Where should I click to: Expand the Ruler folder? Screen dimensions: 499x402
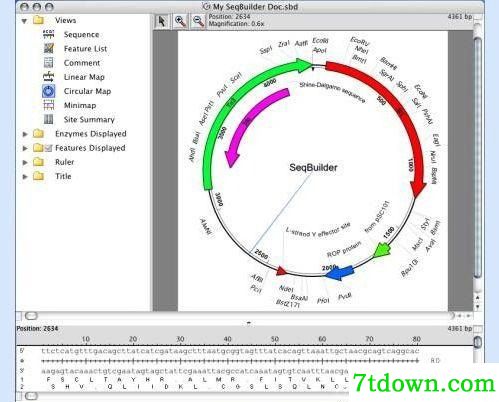25,162
